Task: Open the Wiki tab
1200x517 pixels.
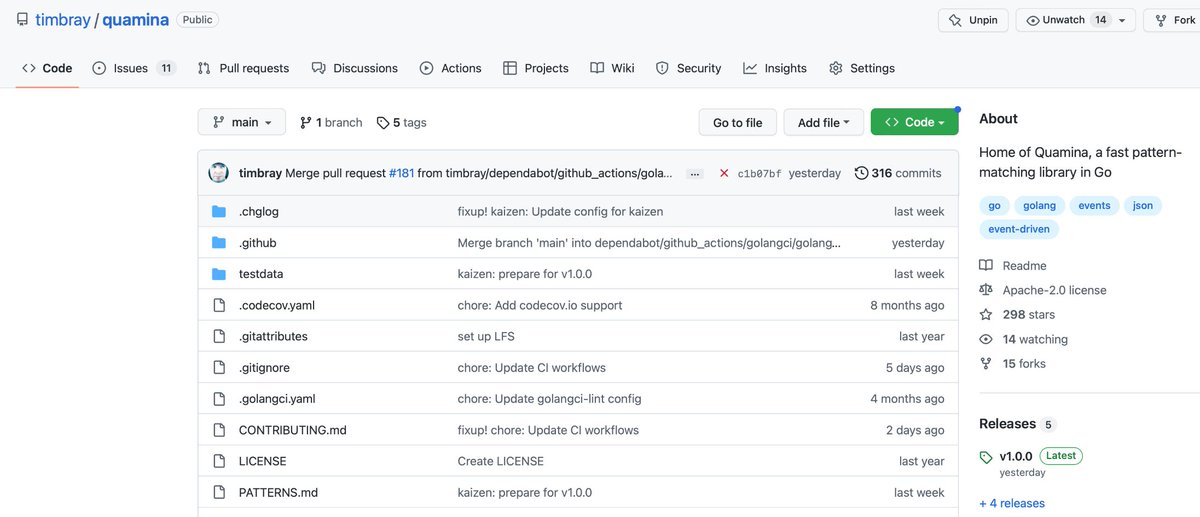Action: point(612,68)
